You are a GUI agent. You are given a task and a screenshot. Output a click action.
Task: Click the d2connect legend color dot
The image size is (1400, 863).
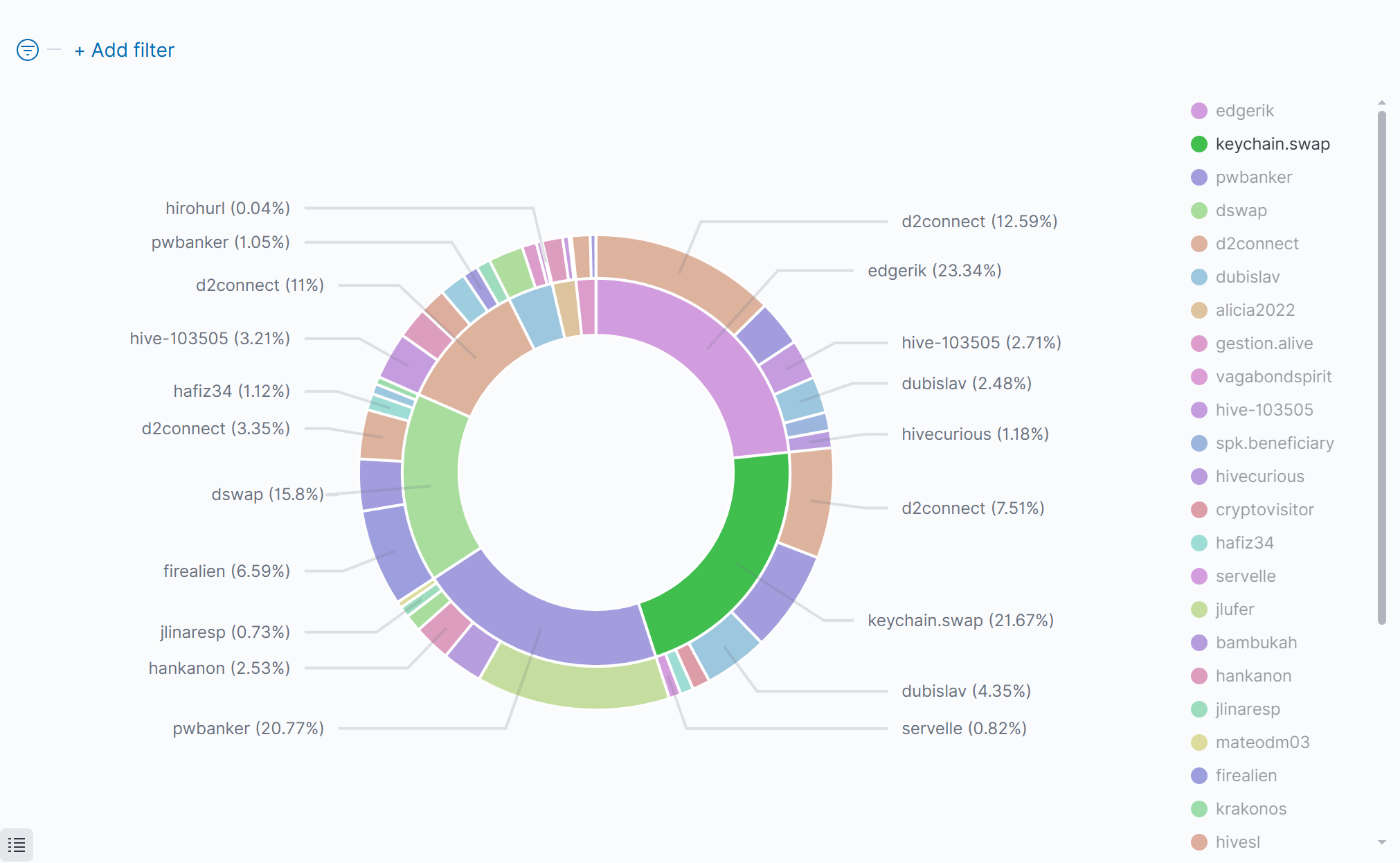[1199, 244]
